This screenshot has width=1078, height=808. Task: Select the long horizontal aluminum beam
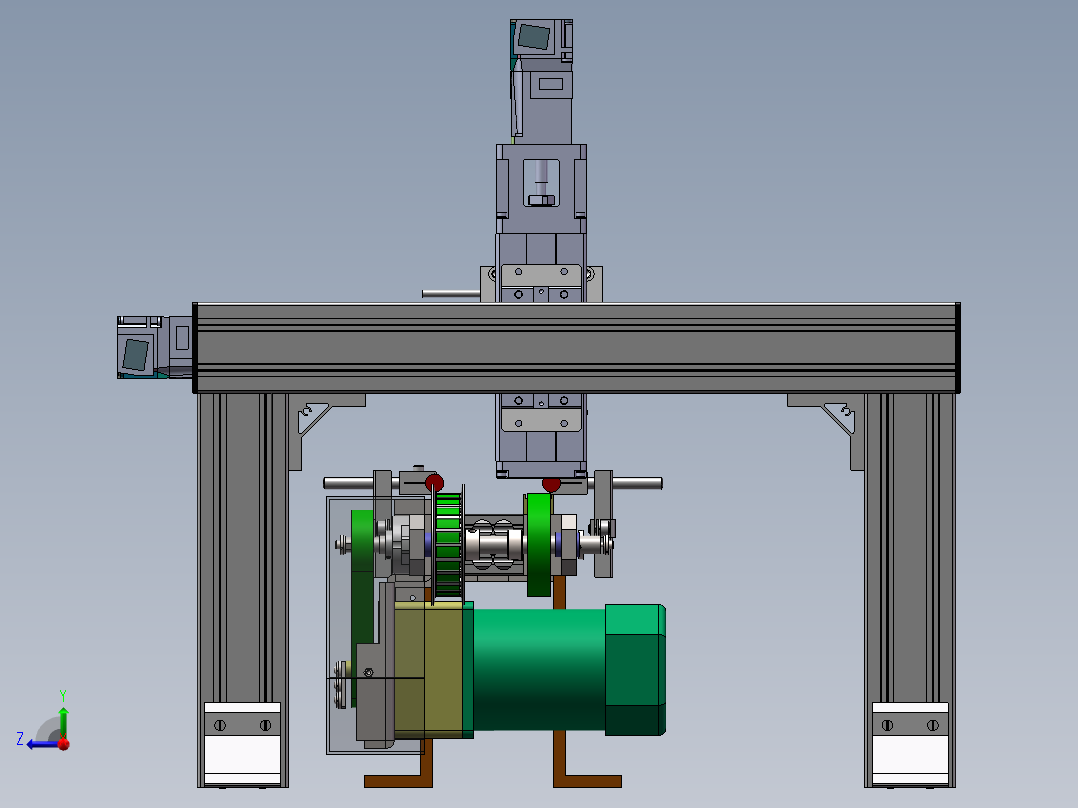tap(576, 348)
